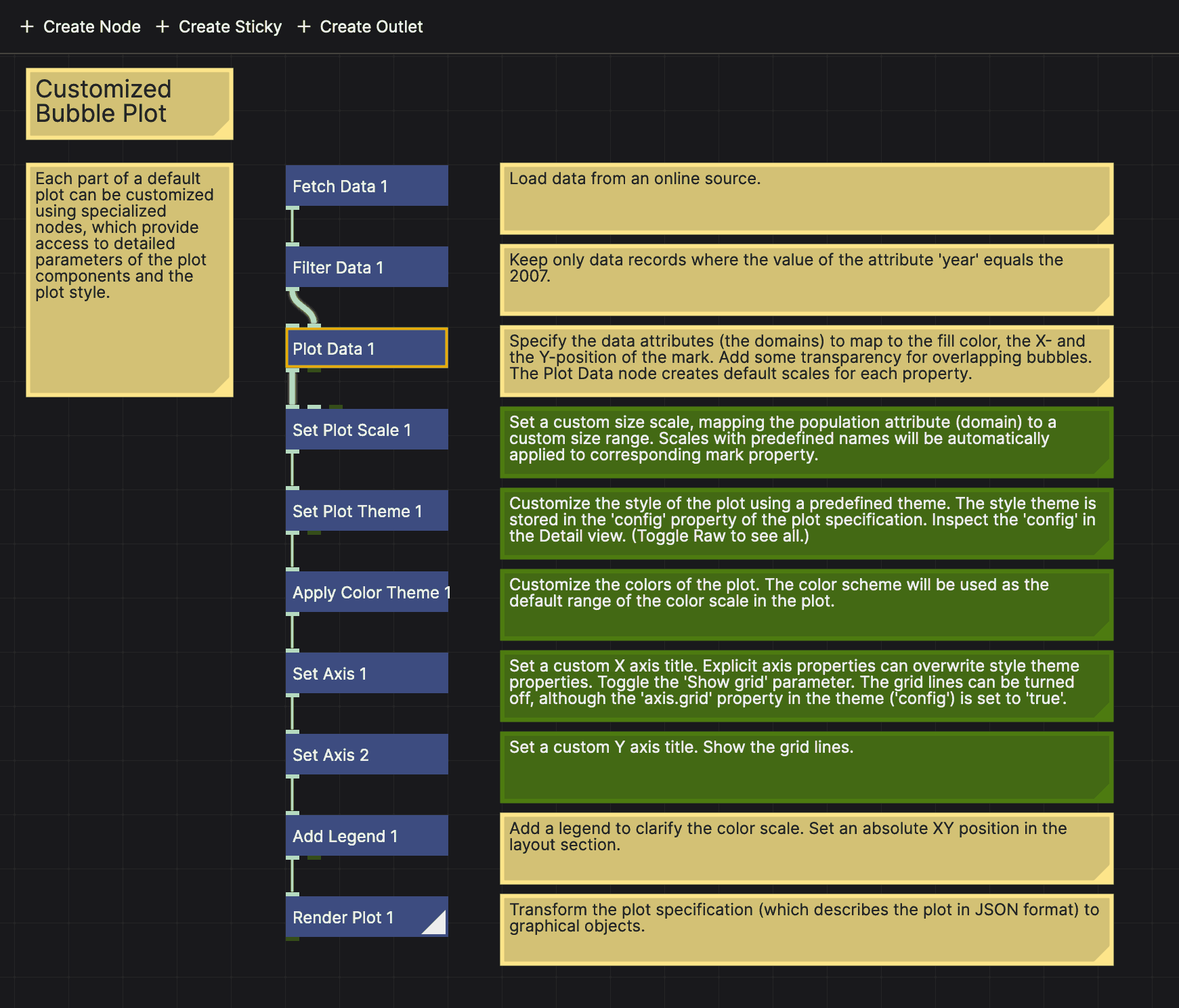Click the plus icon beside Create Outlet
1179x1008 pixels.
click(304, 26)
